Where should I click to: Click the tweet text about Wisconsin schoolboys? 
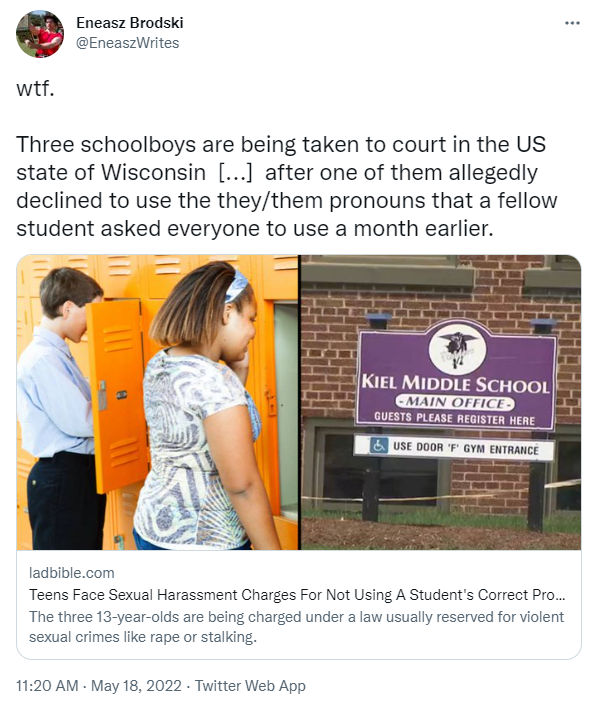[x=286, y=186]
